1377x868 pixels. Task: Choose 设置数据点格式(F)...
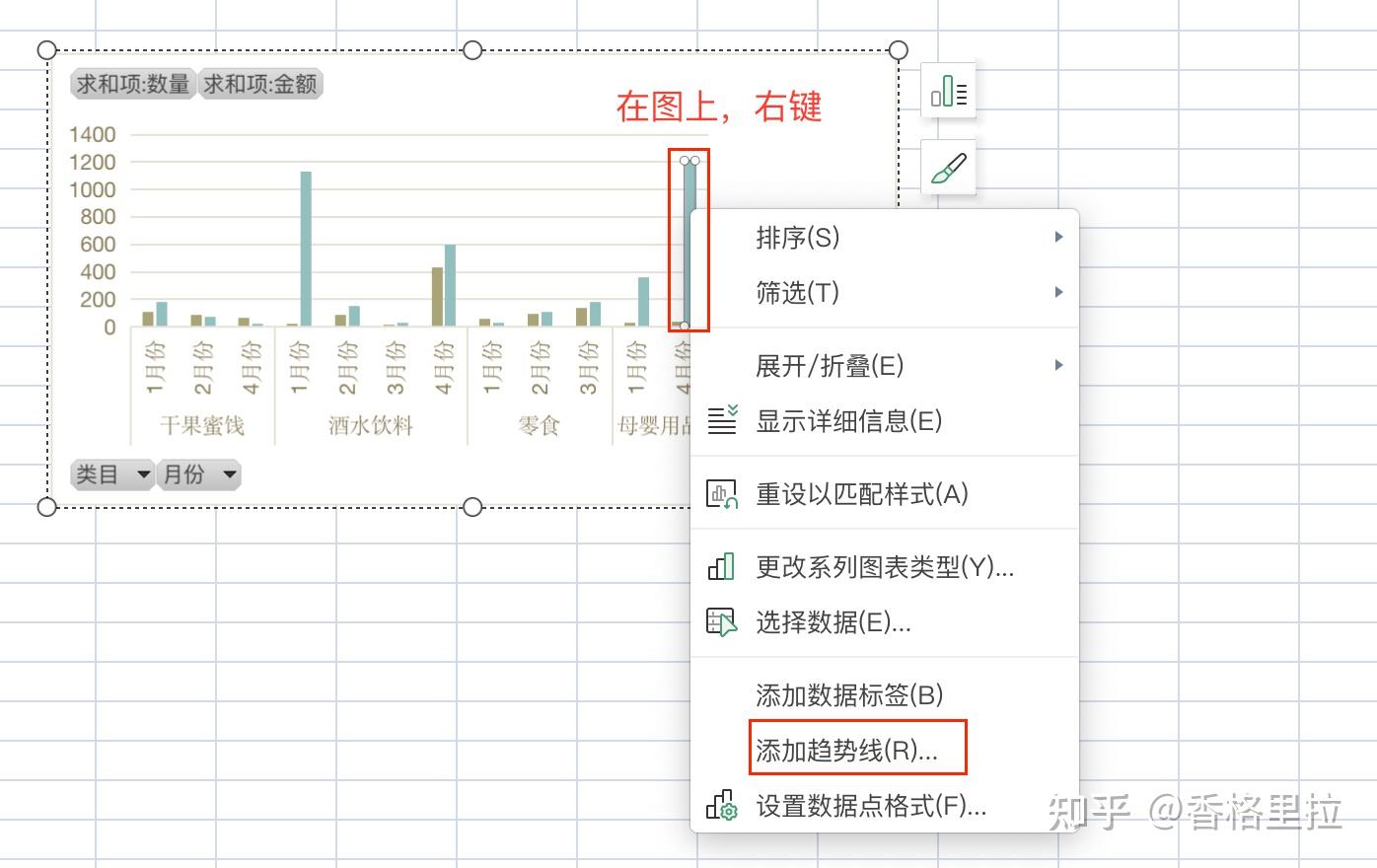(885, 806)
